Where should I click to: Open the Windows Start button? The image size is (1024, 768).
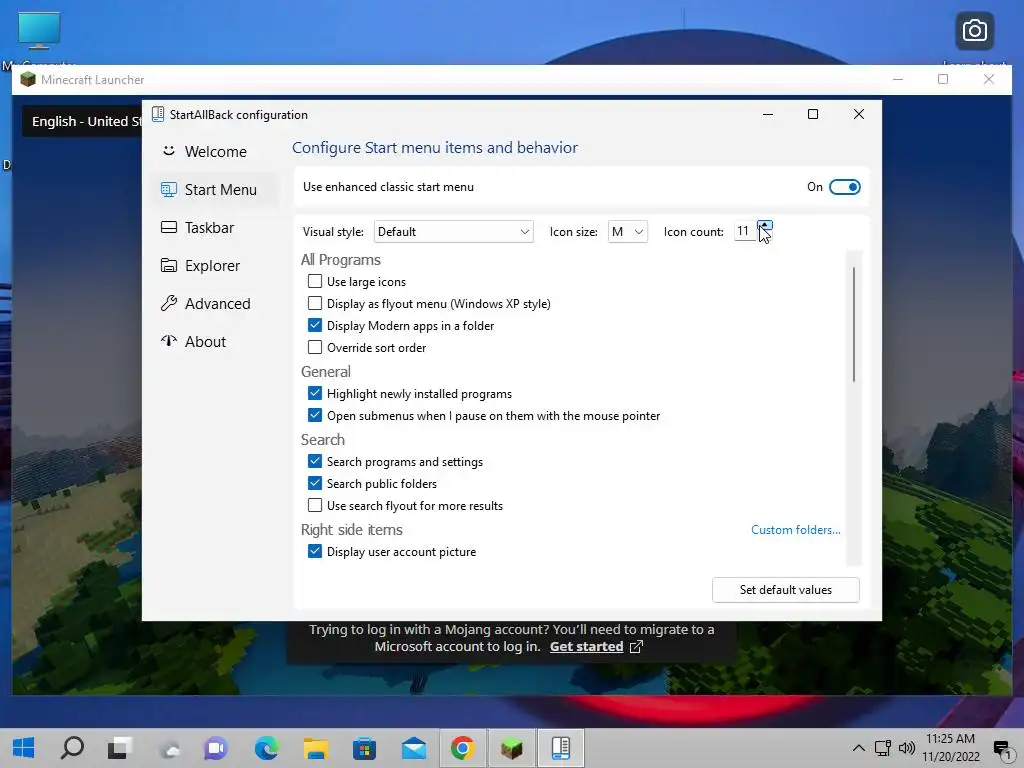click(24, 748)
